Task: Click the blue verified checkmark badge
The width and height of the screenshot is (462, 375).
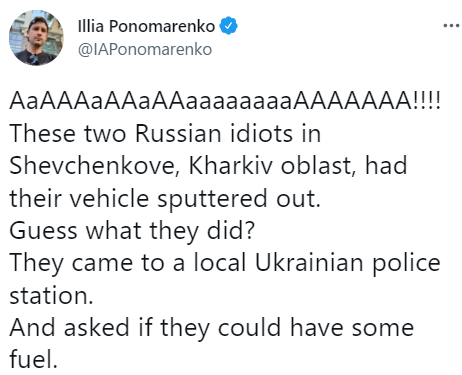Action: pos(228,26)
